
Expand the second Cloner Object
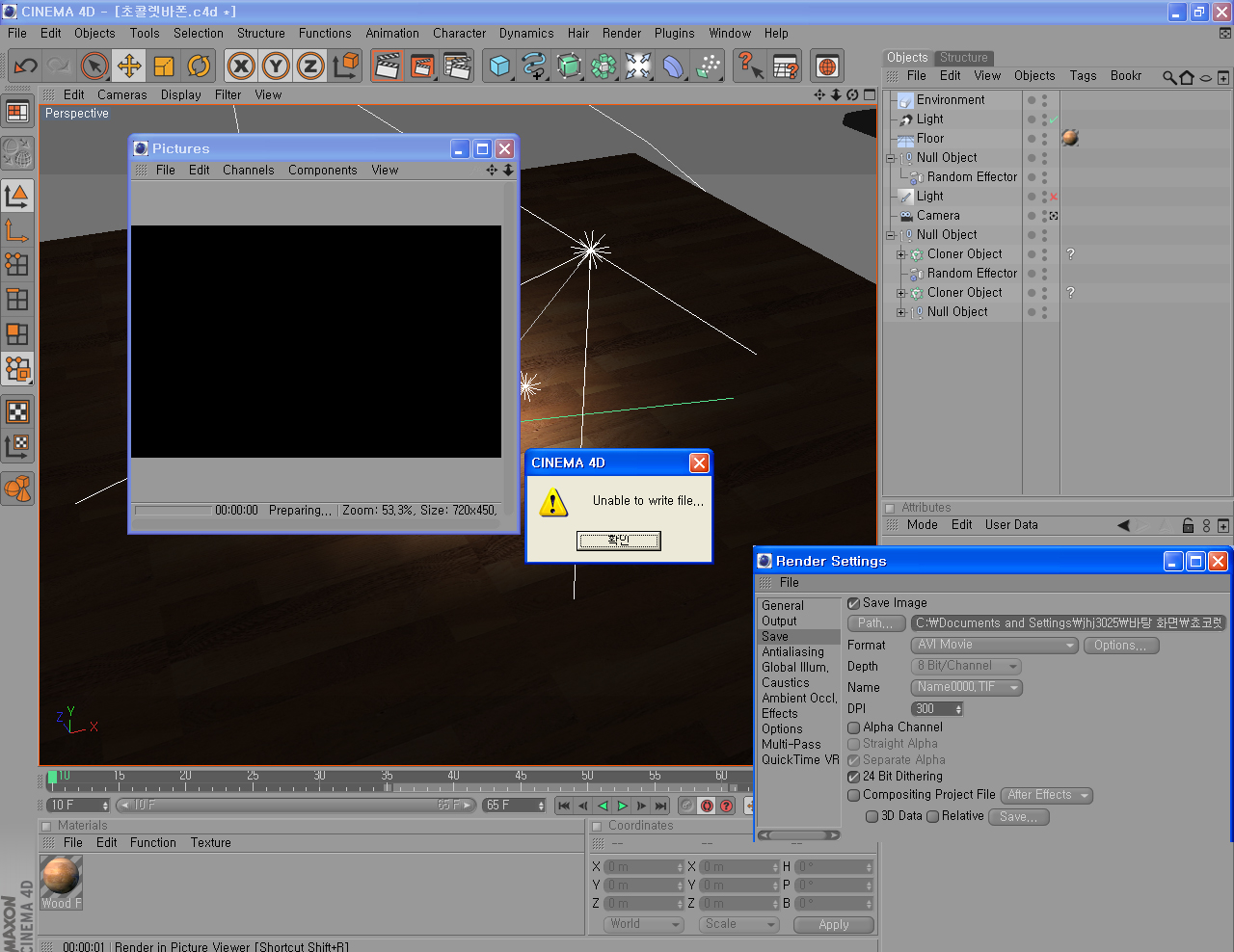(x=901, y=293)
